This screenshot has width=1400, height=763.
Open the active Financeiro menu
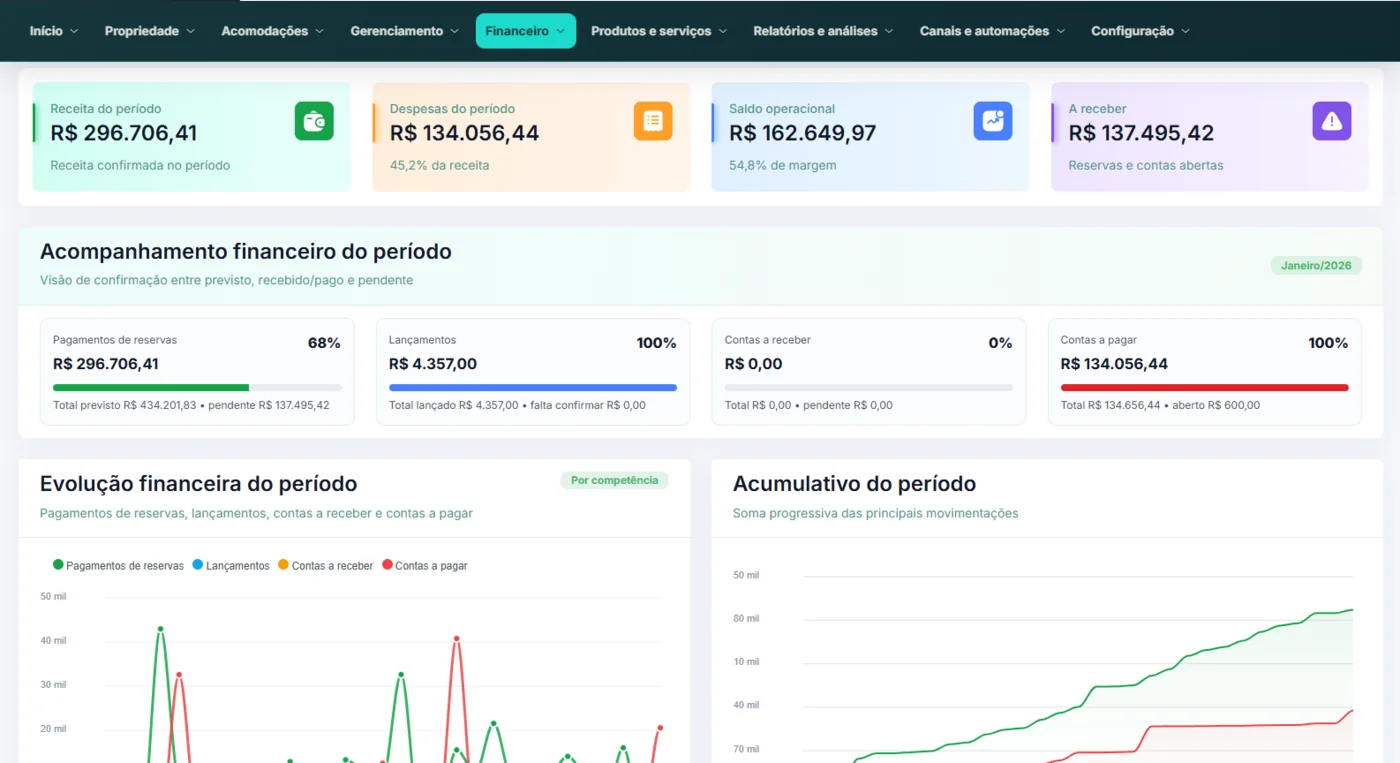click(526, 31)
